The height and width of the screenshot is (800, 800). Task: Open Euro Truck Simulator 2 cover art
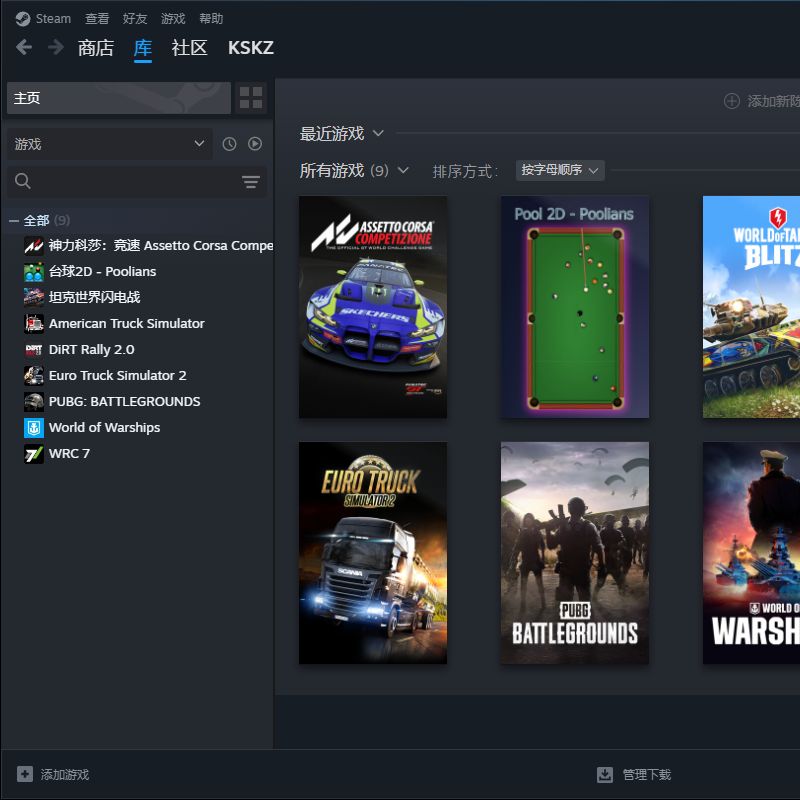(373, 553)
